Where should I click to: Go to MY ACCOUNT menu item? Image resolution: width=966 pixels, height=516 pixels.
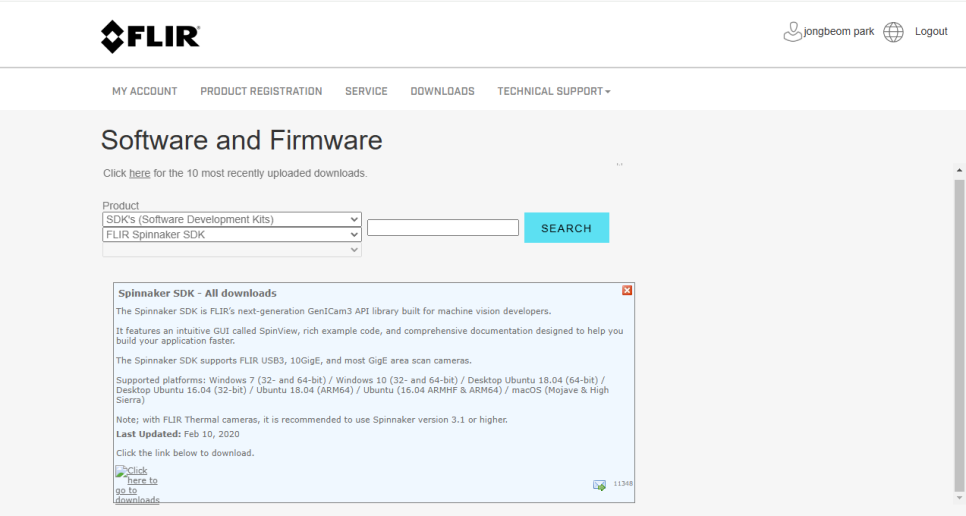pos(145,91)
